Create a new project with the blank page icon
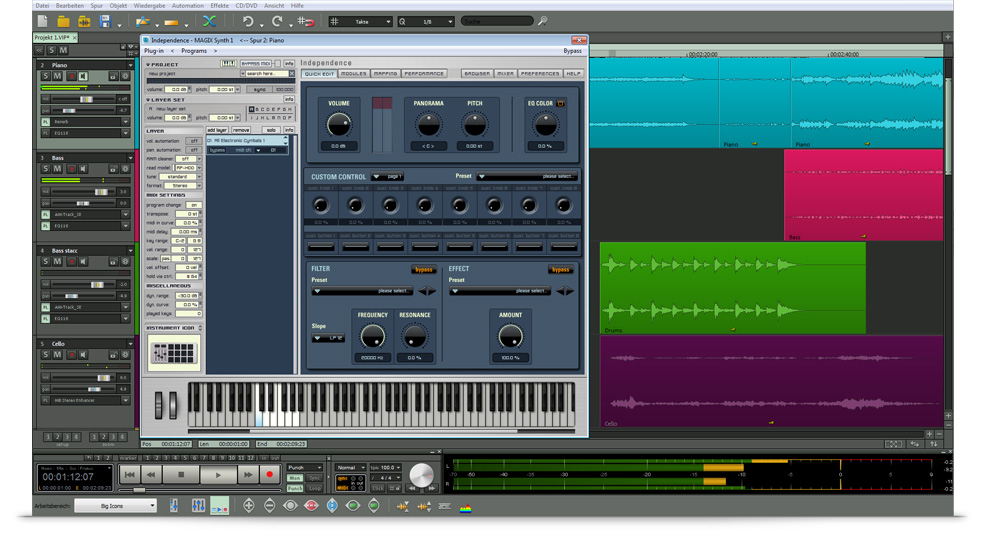 [x=43, y=21]
